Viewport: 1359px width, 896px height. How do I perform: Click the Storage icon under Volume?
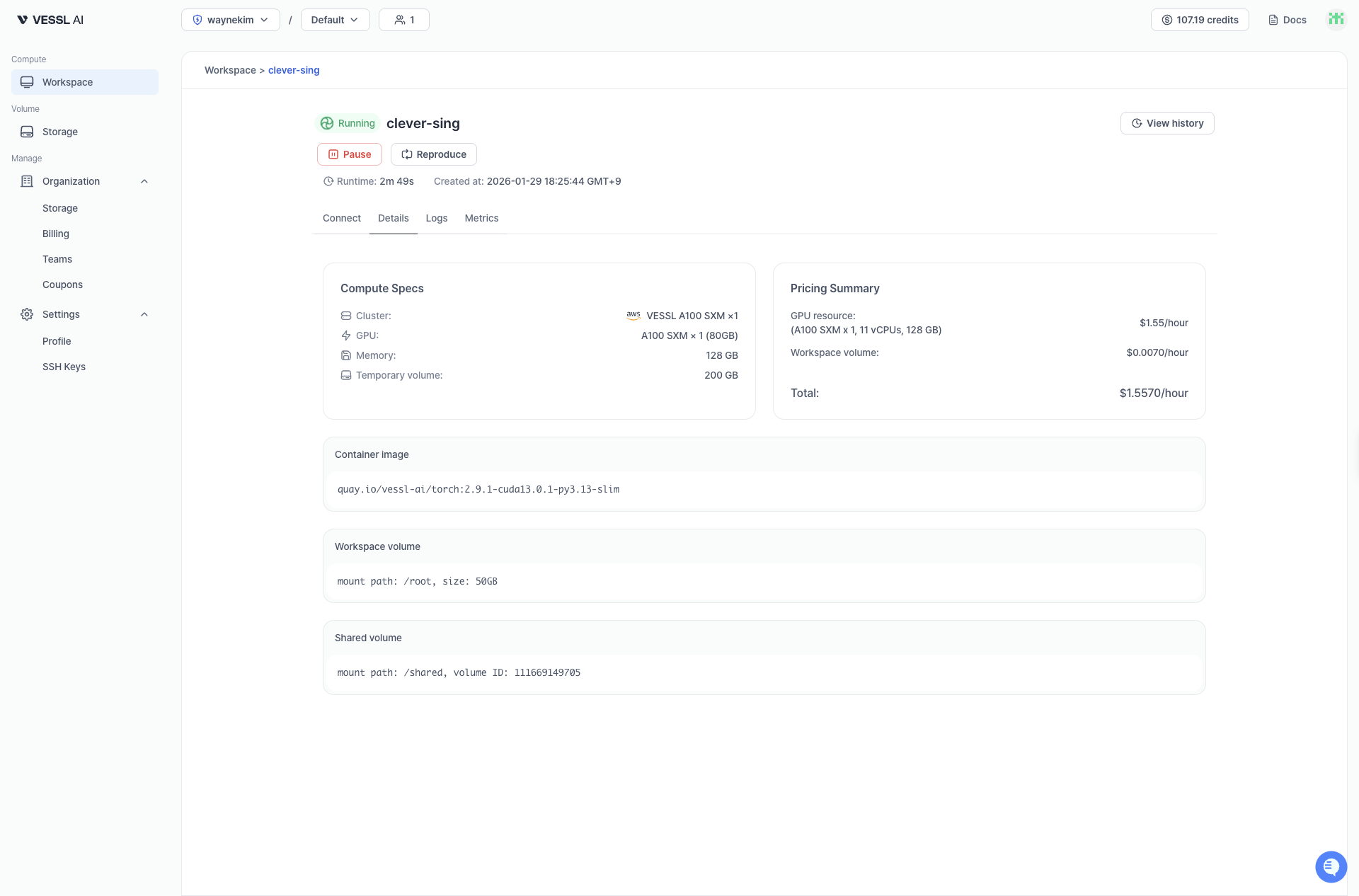[x=26, y=132]
